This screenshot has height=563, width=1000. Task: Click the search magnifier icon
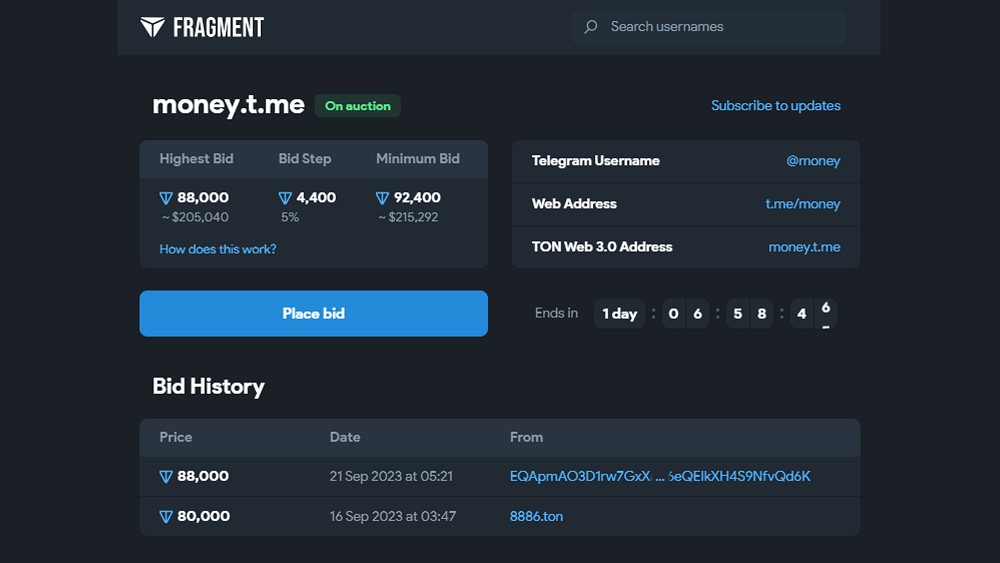coord(591,27)
